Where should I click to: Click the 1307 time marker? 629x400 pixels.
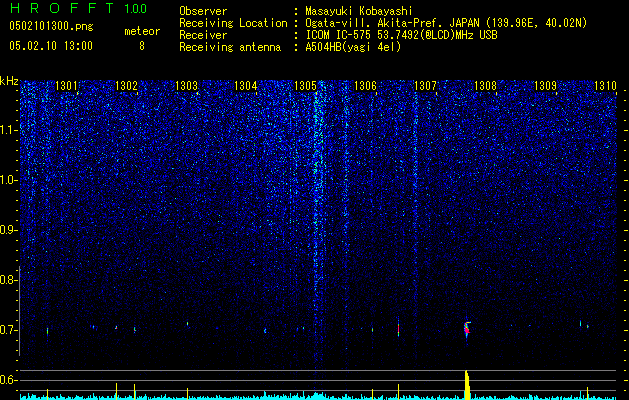pos(425,85)
